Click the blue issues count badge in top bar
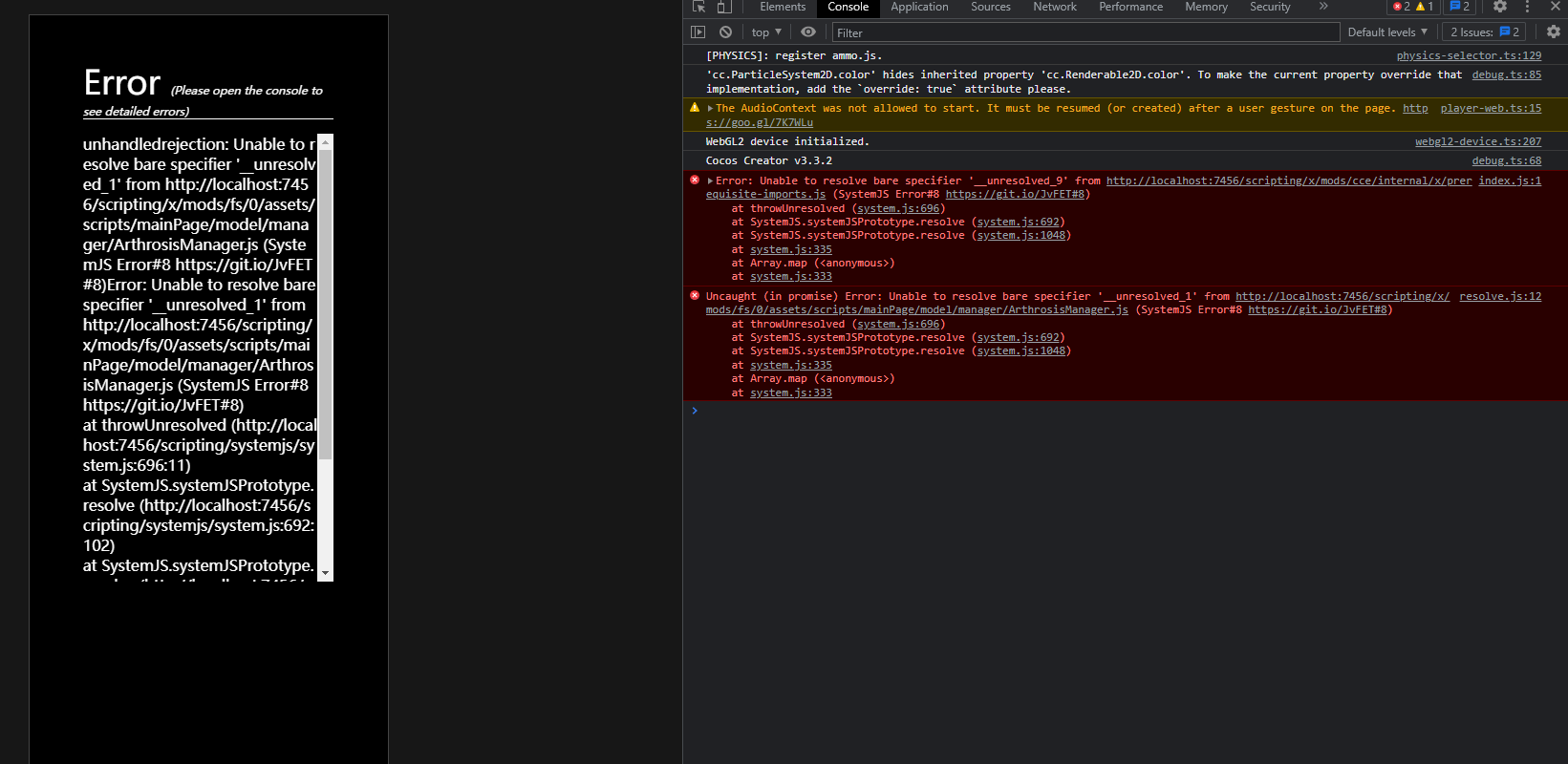 pyautogui.click(x=1459, y=7)
